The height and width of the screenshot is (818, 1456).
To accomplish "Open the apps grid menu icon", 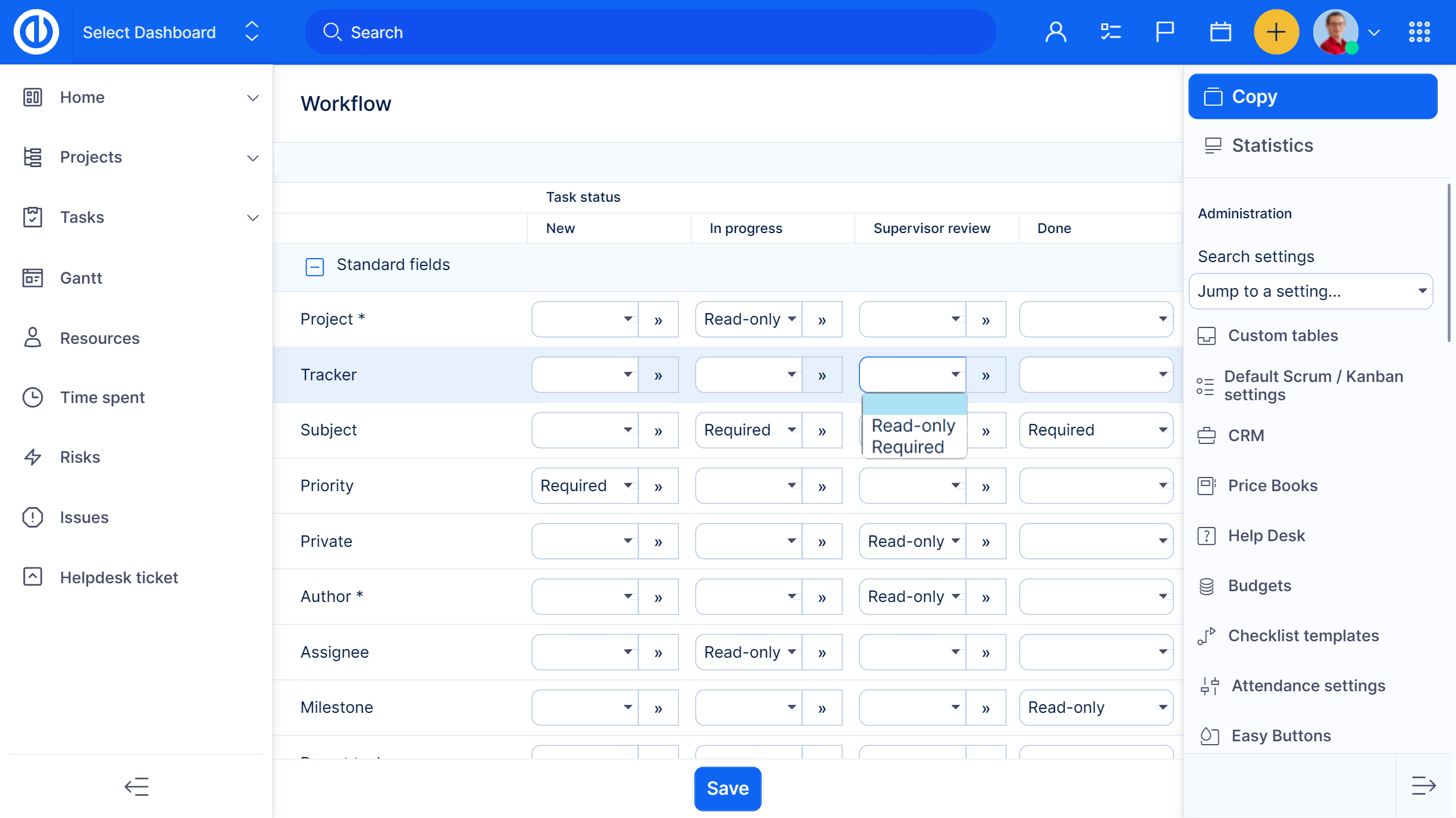I will [x=1419, y=32].
